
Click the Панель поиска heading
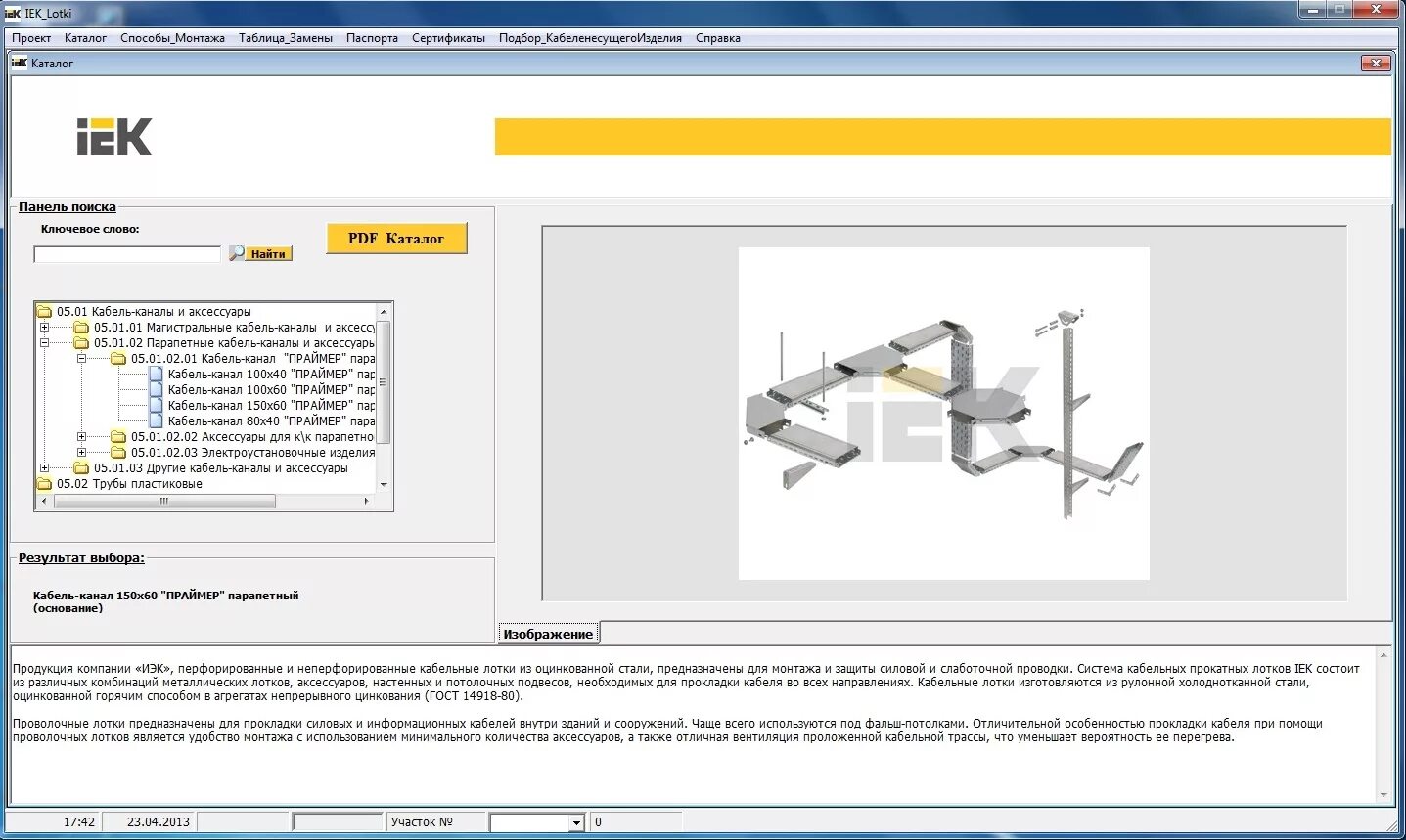click(68, 207)
